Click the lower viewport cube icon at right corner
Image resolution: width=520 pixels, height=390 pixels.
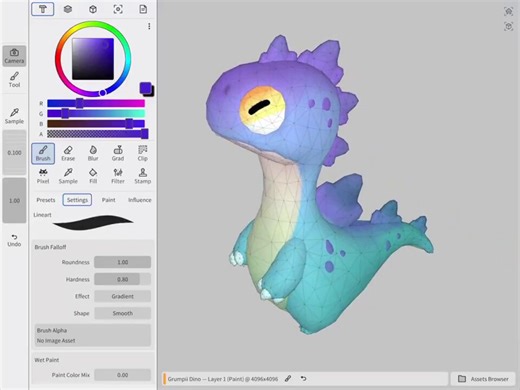(x=508, y=26)
